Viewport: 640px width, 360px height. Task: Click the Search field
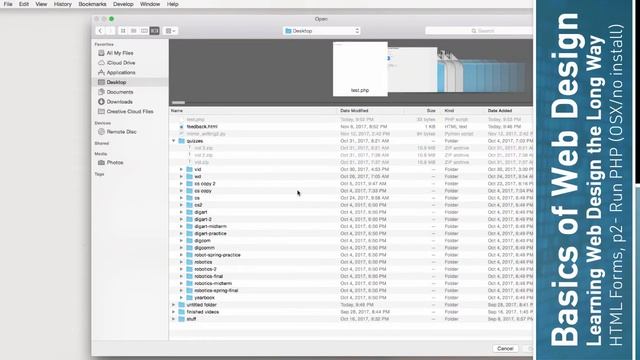(x=479, y=31)
